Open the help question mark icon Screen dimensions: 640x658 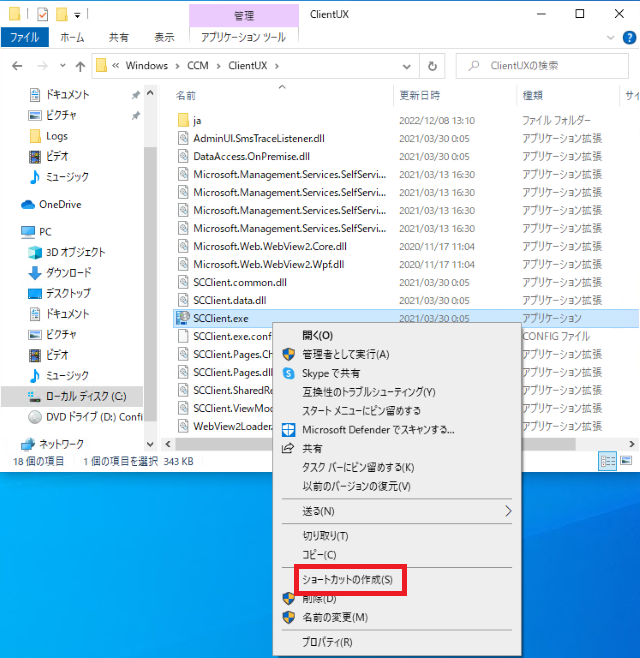[x=628, y=38]
